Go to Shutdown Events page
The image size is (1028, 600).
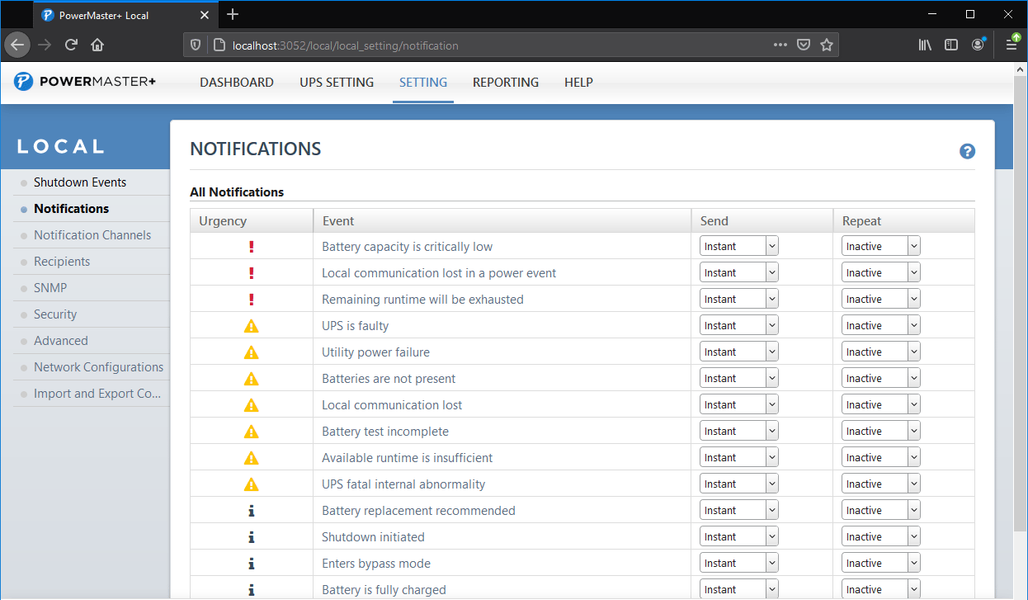80,182
